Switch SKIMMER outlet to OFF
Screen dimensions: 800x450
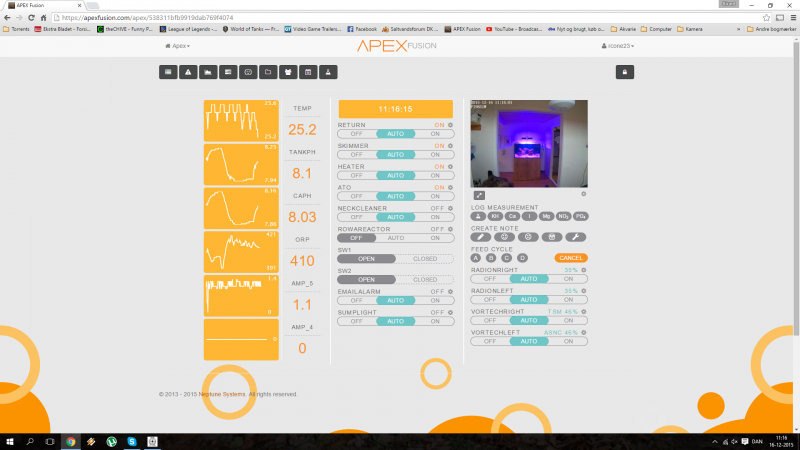[x=356, y=154]
